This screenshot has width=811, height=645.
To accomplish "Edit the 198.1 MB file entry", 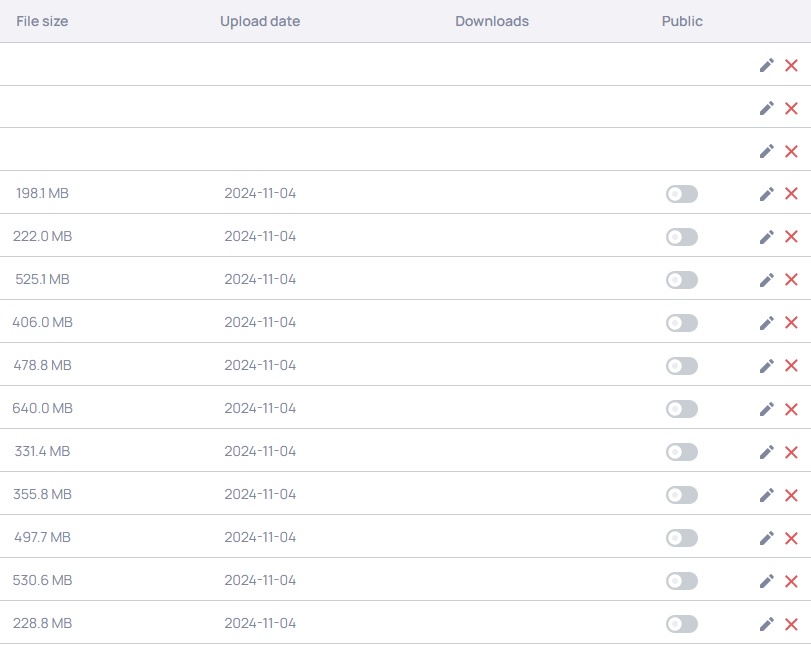I will pyautogui.click(x=767, y=194).
